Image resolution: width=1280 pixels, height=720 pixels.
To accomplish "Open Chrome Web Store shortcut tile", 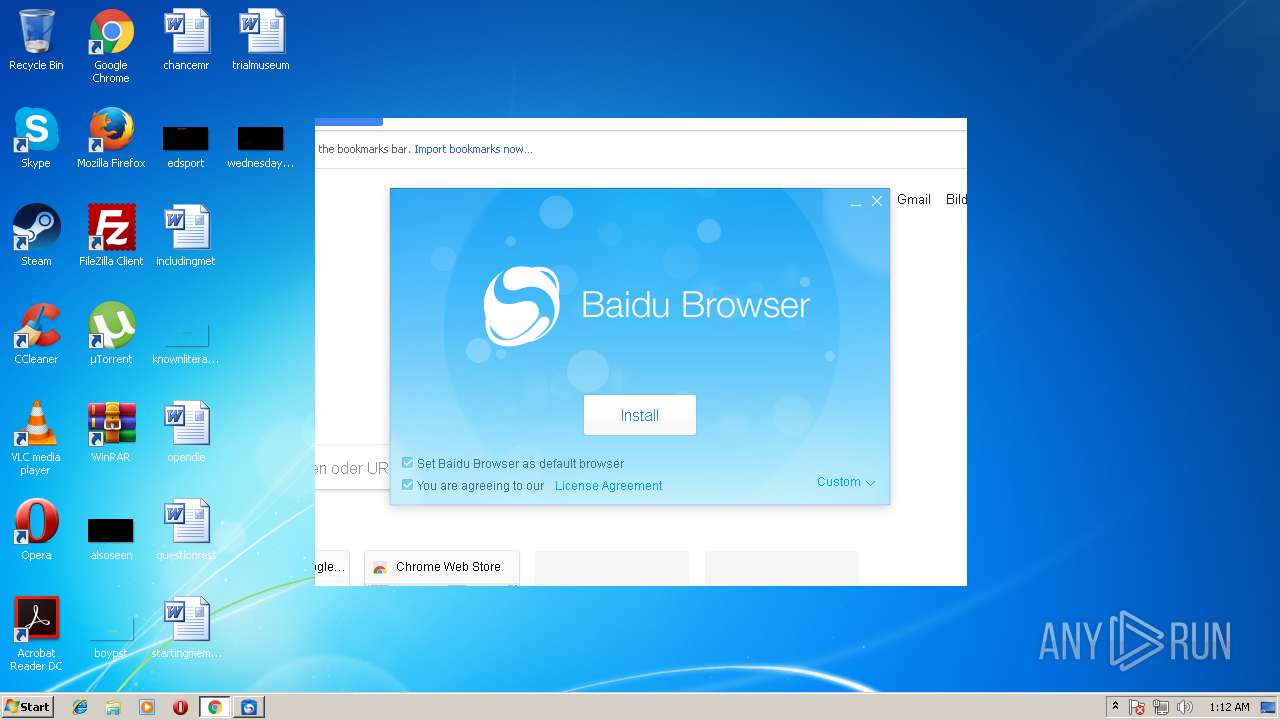I will (x=442, y=567).
